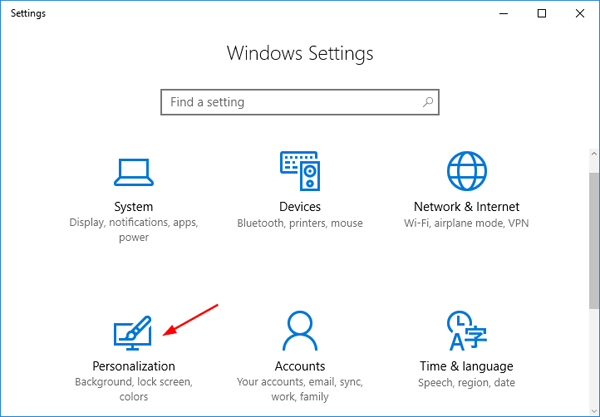Maximize the Settings window

542,14
